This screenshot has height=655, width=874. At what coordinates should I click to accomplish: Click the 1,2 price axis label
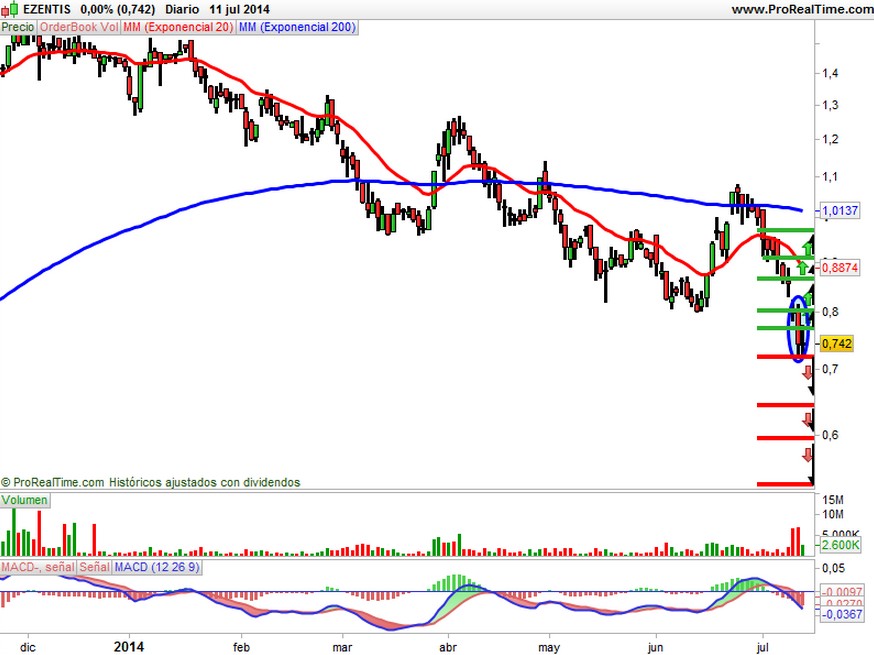pos(830,139)
